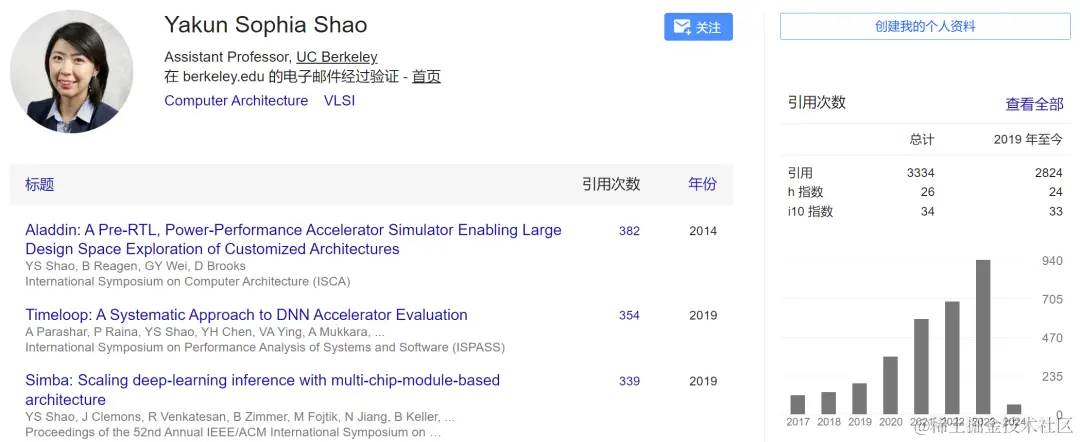Click the i10 指数 row label

tap(810, 211)
